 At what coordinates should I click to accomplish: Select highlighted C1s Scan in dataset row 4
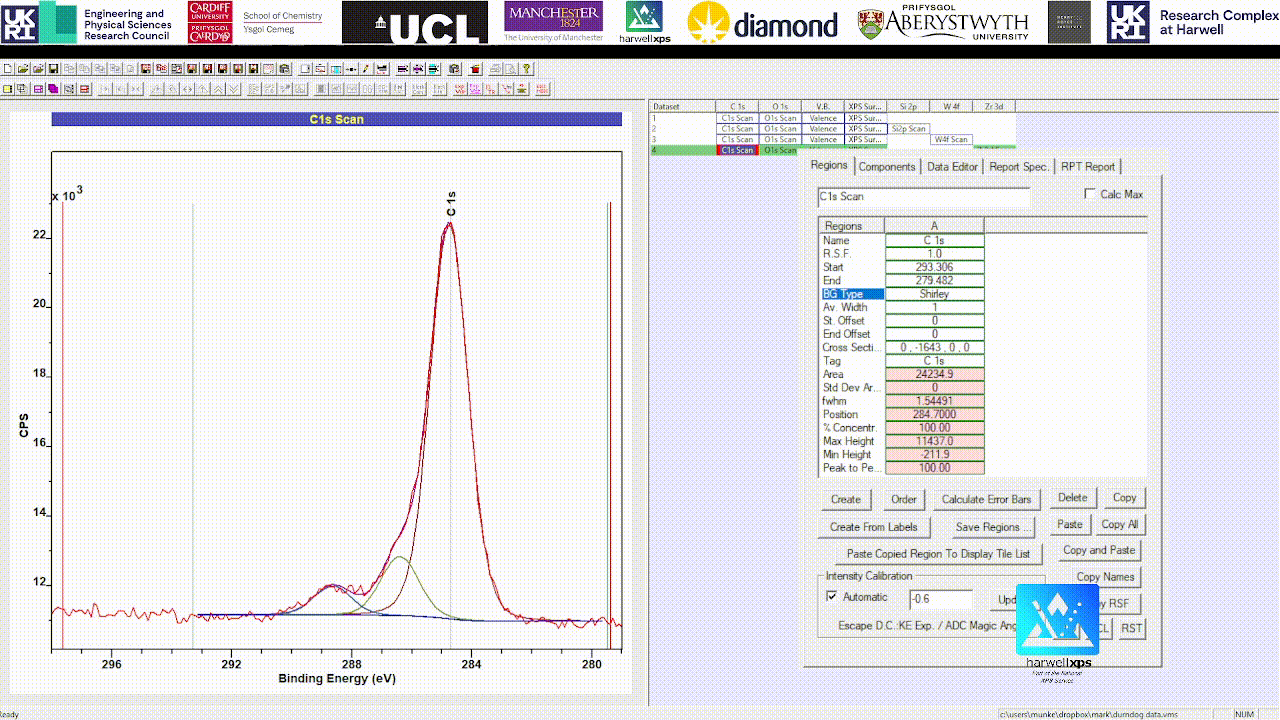click(737, 150)
